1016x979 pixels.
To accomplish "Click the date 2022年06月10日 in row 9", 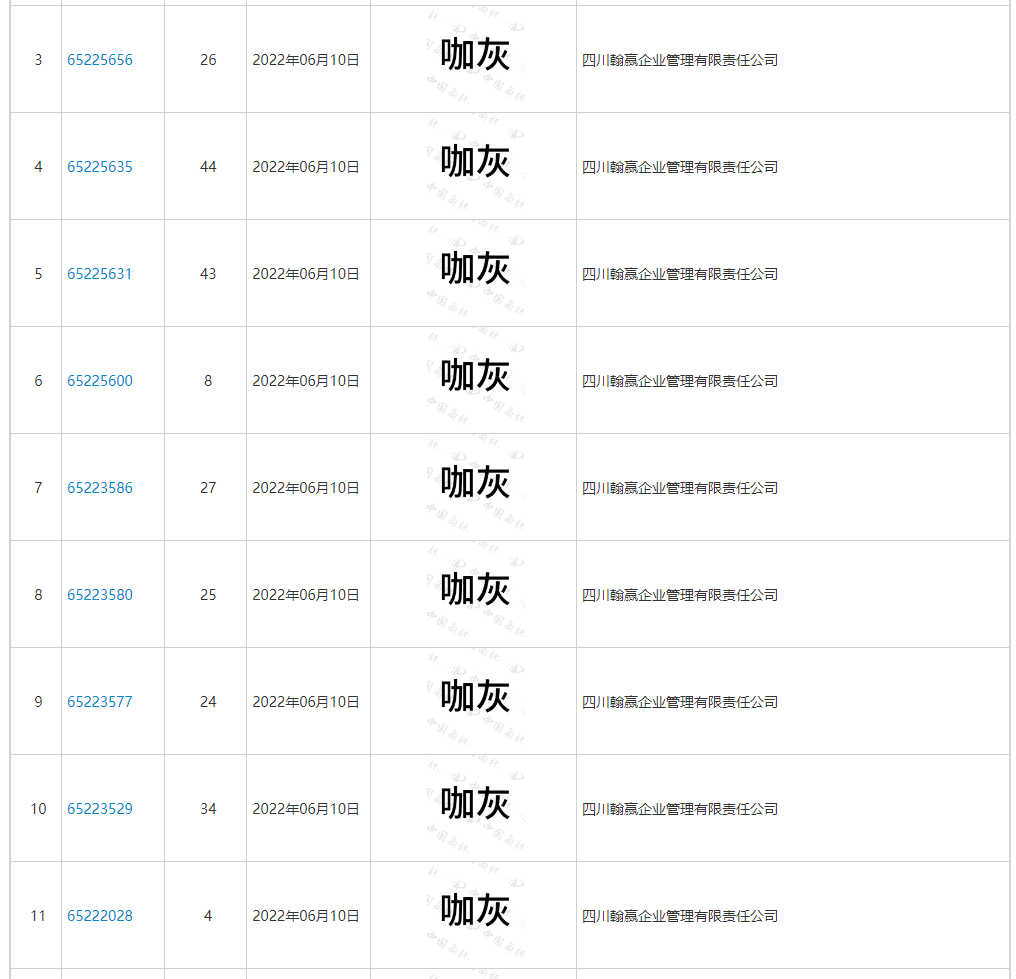I will [x=306, y=701].
